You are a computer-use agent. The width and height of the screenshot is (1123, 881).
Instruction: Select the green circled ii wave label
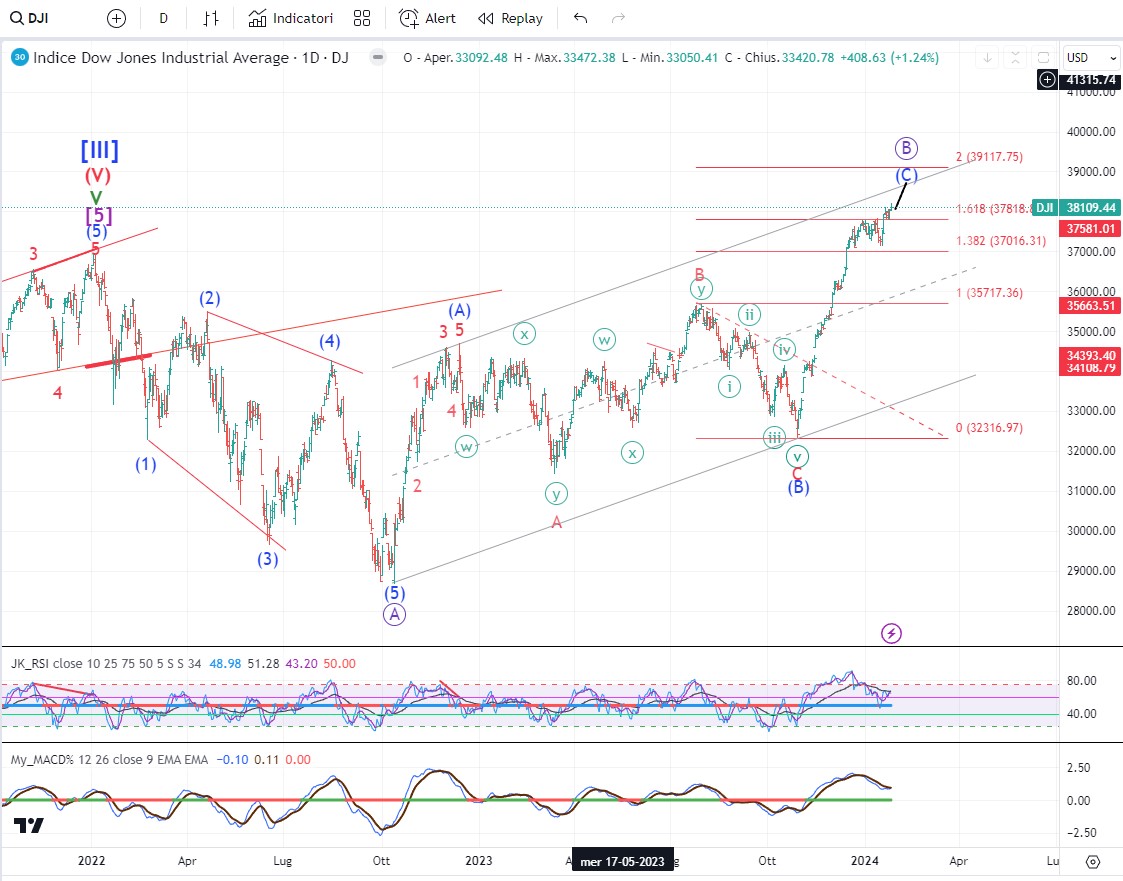[749, 314]
